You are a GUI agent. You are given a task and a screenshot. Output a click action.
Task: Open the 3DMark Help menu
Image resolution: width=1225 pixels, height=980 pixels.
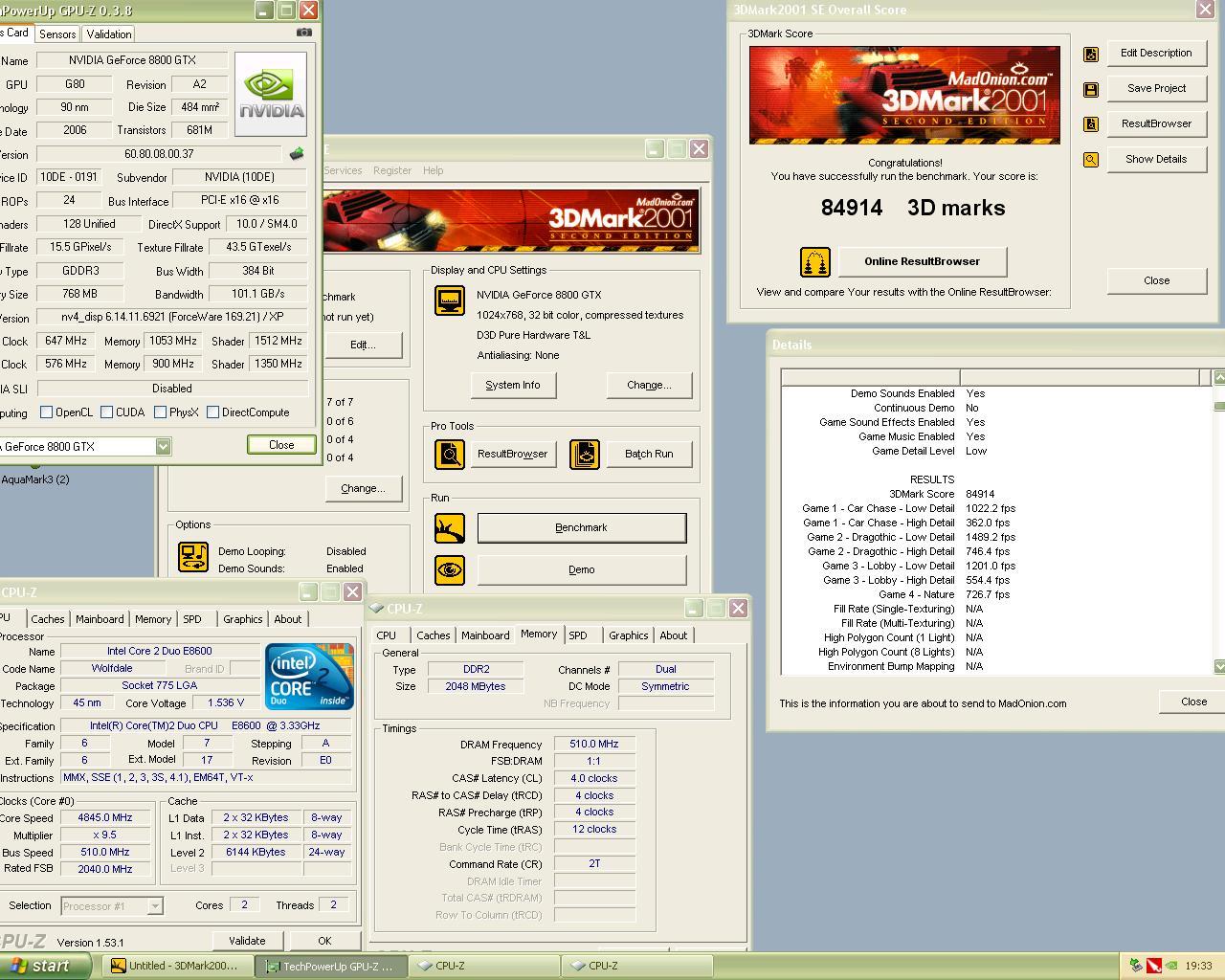click(434, 170)
